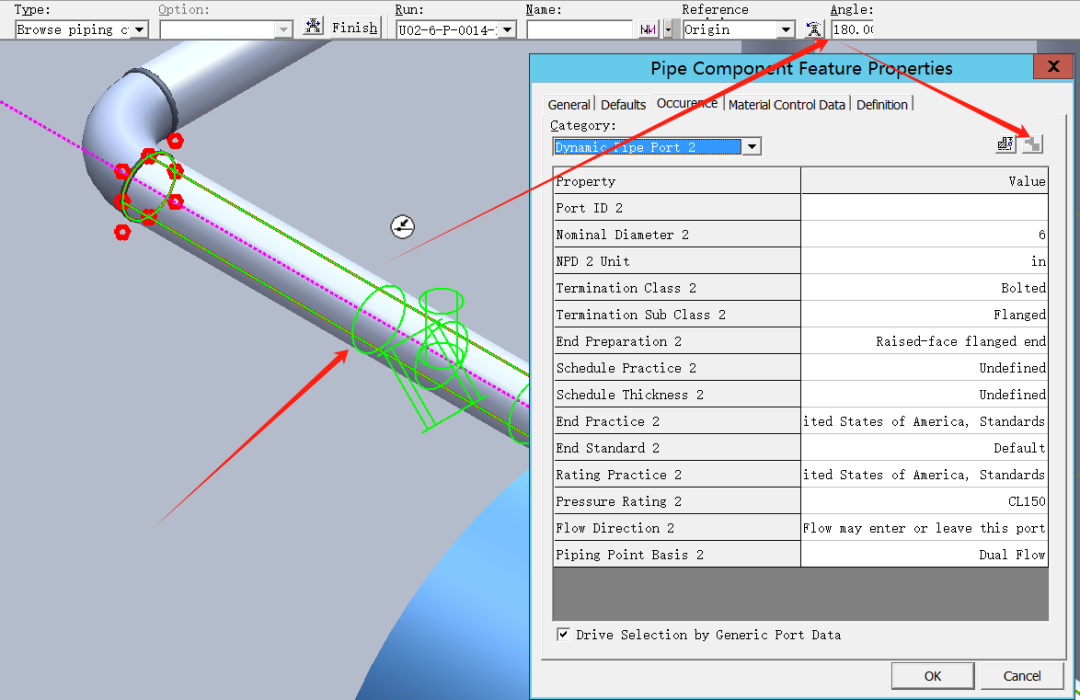Image resolution: width=1080 pixels, height=700 pixels.
Task: Toggle Drive Selection by Generic Port Data
Action: (563, 635)
